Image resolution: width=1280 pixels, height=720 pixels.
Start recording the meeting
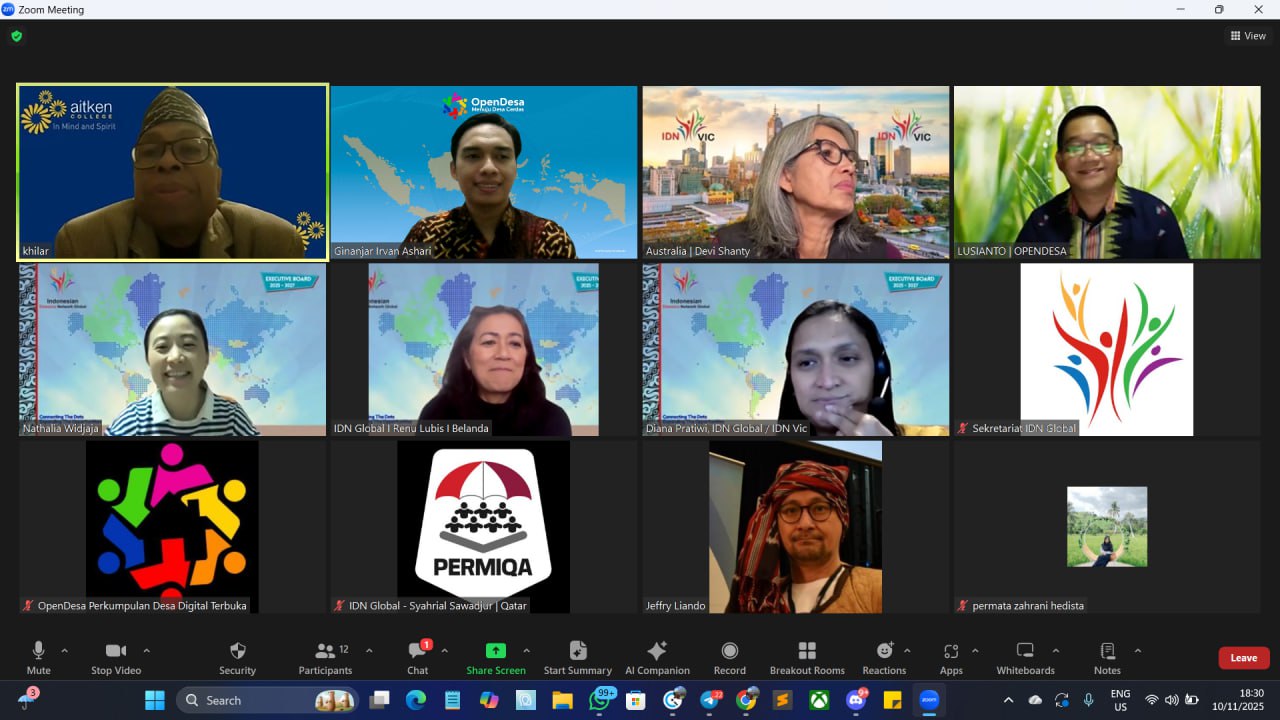click(729, 657)
